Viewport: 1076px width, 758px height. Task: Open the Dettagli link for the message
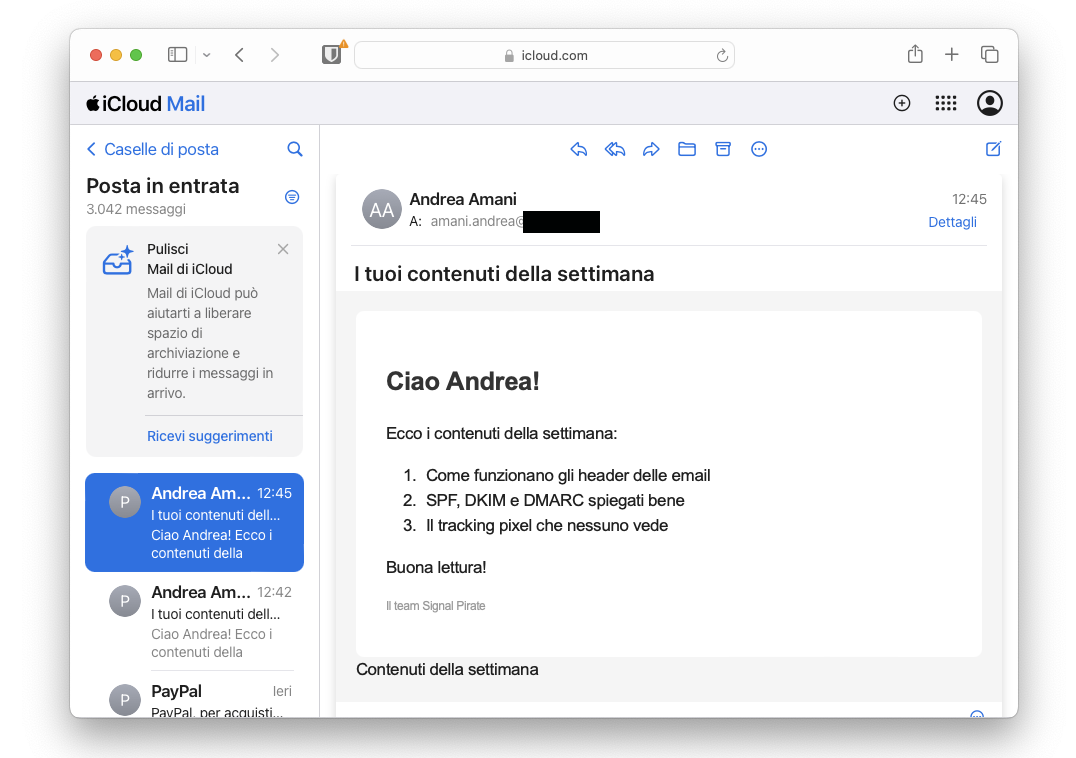coord(952,222)
